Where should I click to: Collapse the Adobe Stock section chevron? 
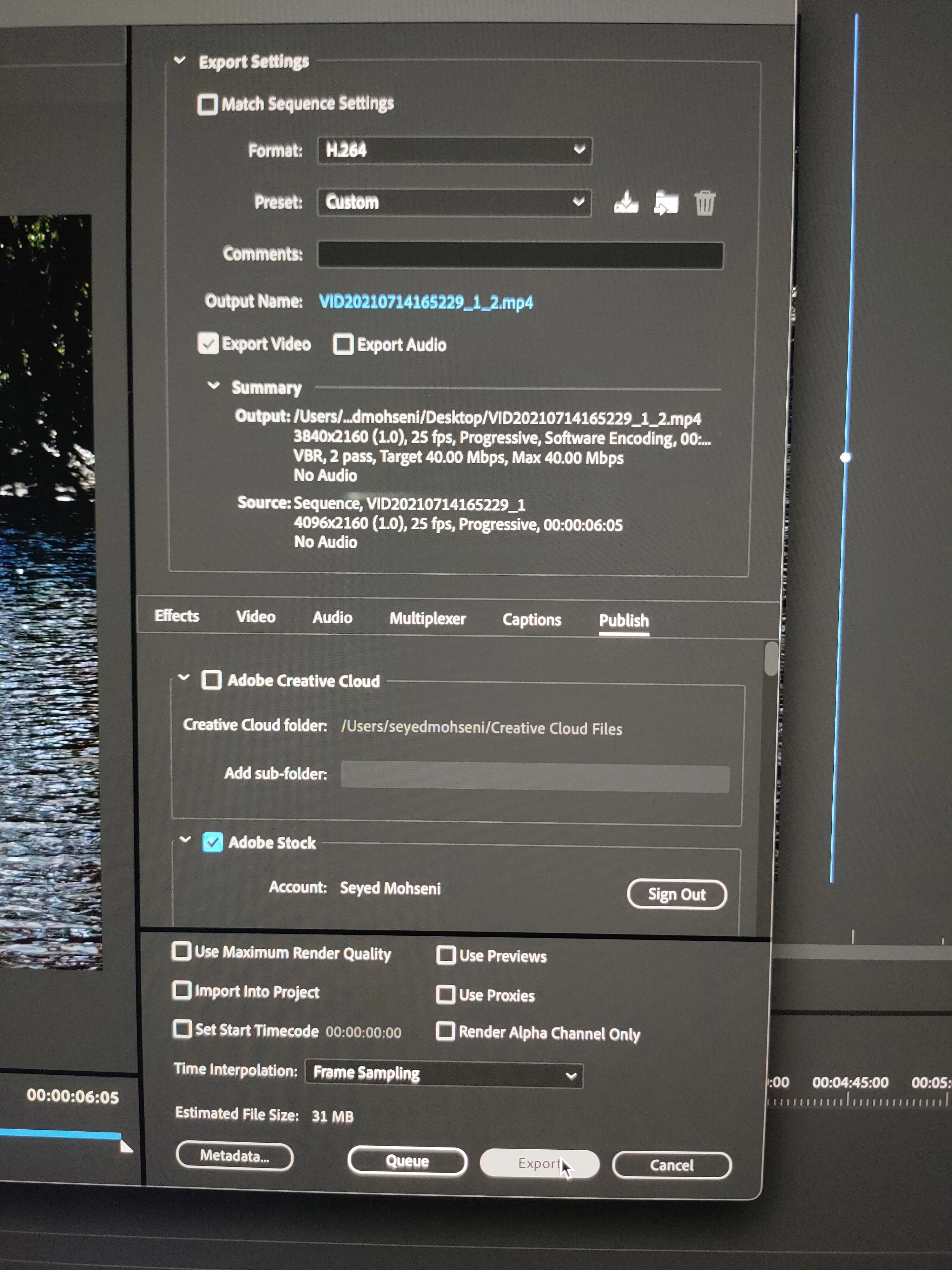pyautogui.click(x=185, y=840)
